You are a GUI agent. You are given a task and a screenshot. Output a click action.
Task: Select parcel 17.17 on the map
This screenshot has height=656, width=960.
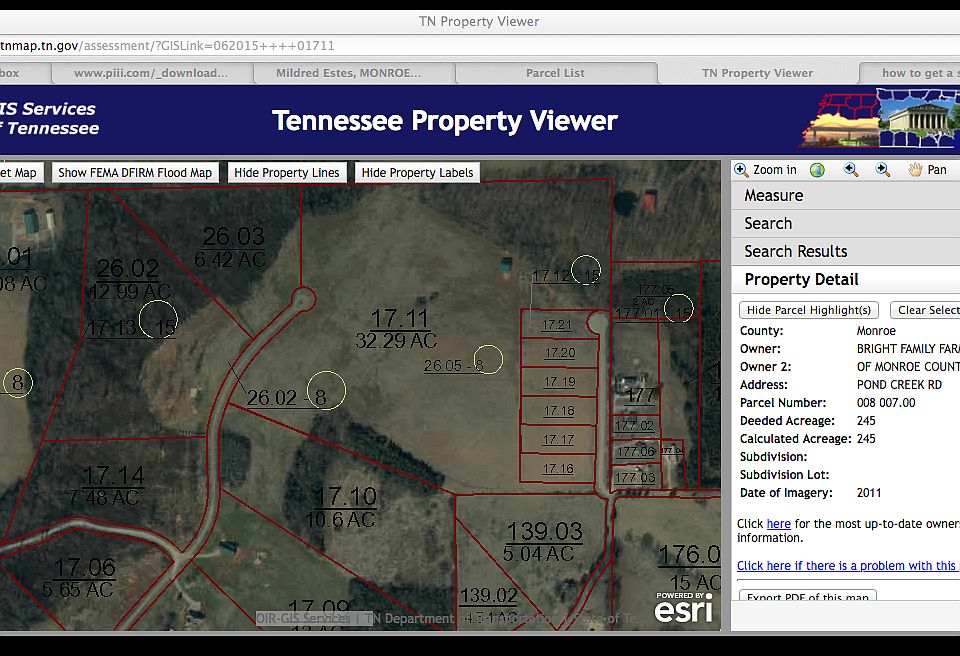tap(558, 439)
